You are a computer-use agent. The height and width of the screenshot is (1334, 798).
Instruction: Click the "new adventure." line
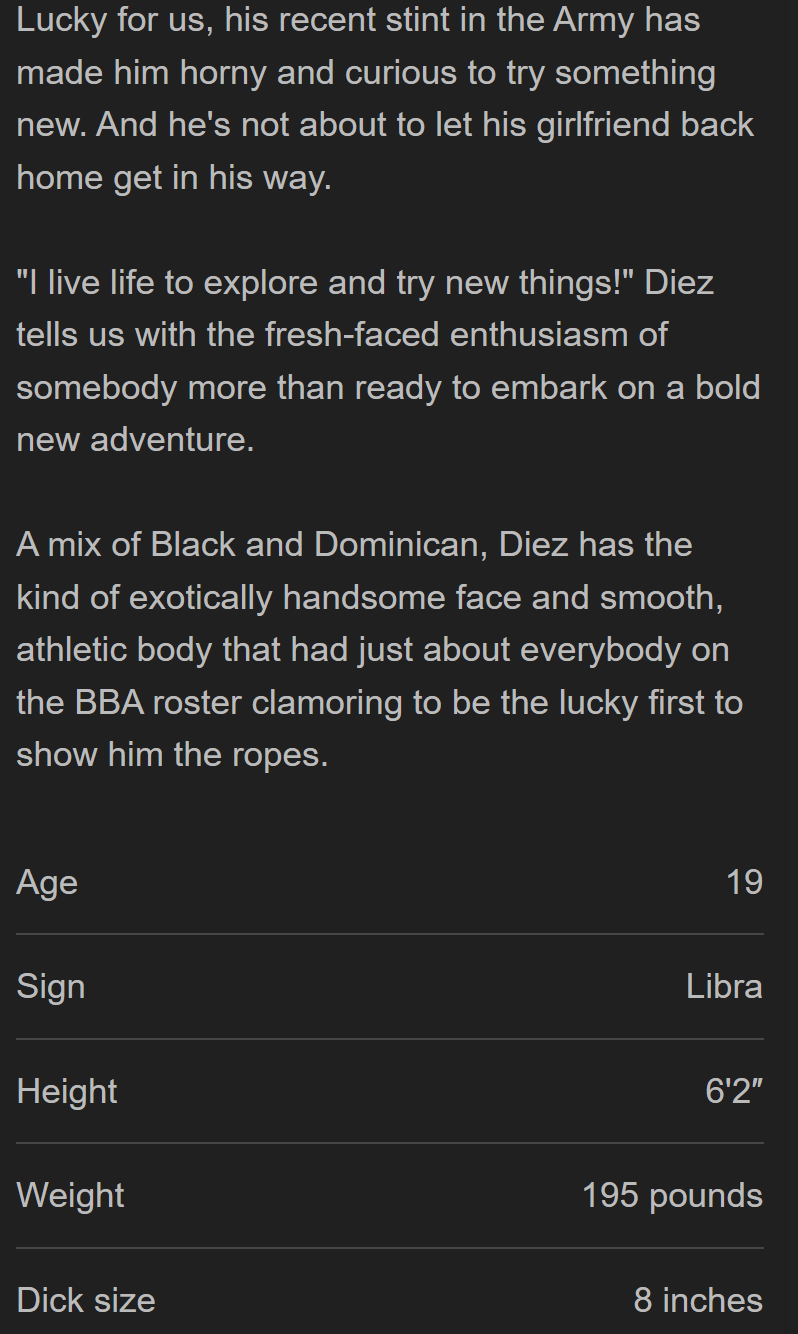(x=135, y=439)
